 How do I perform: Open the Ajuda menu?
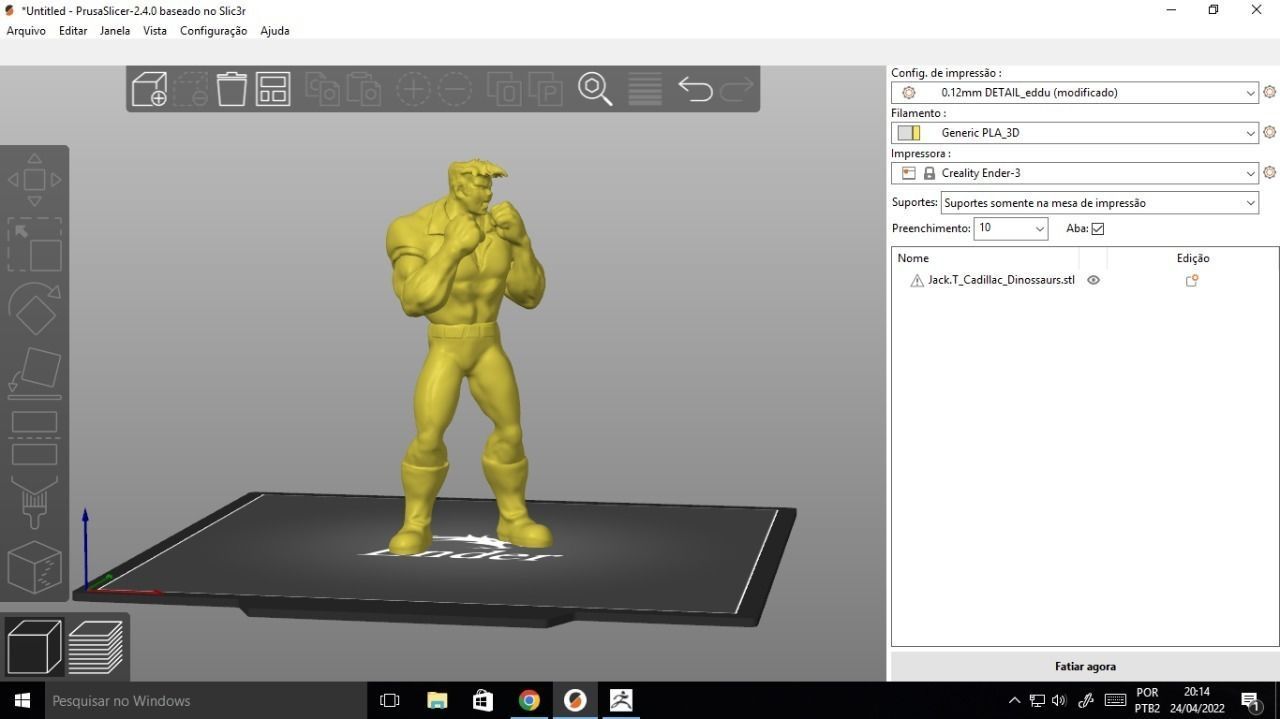275,31
